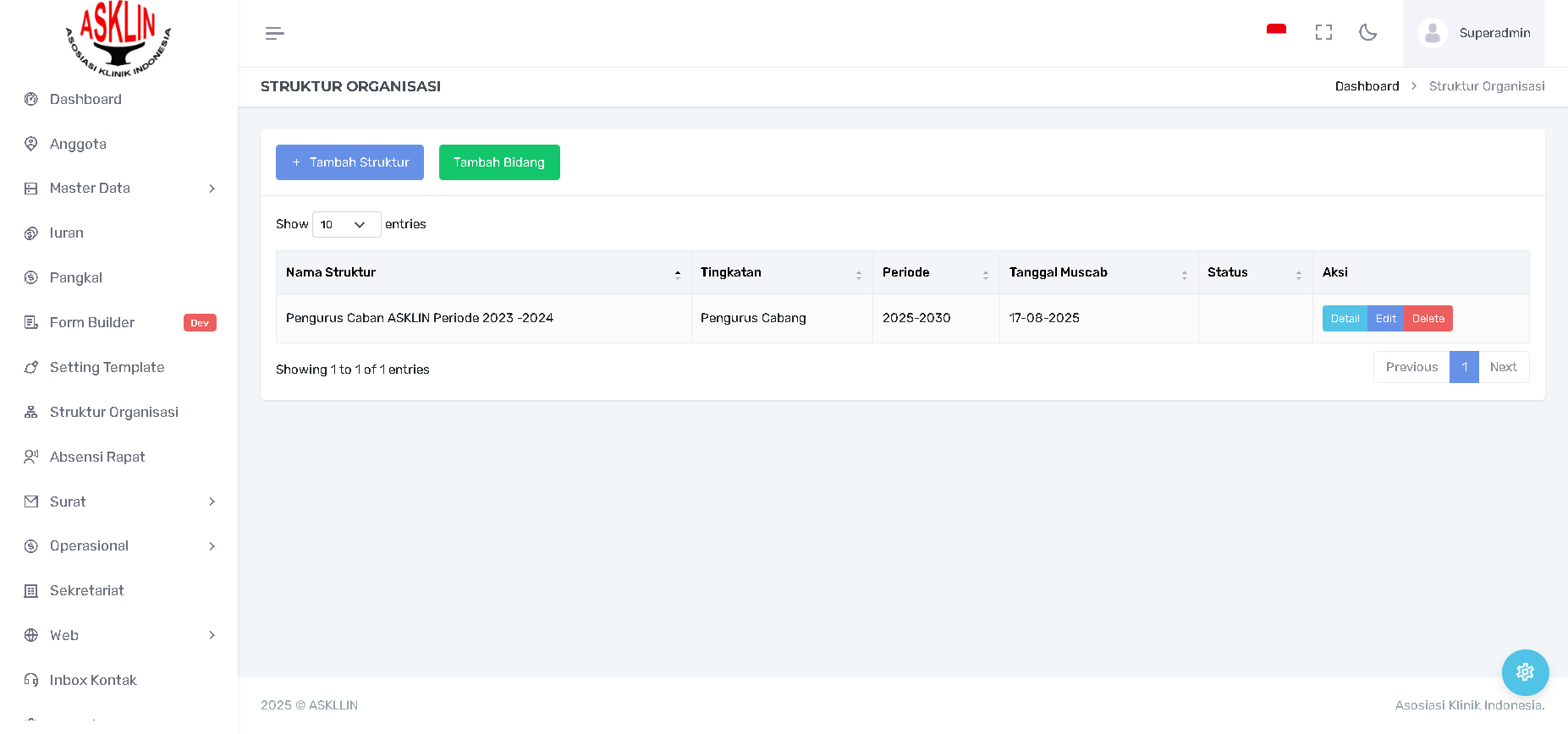Toggle fullscreen mode icon

pos(1323,33)
